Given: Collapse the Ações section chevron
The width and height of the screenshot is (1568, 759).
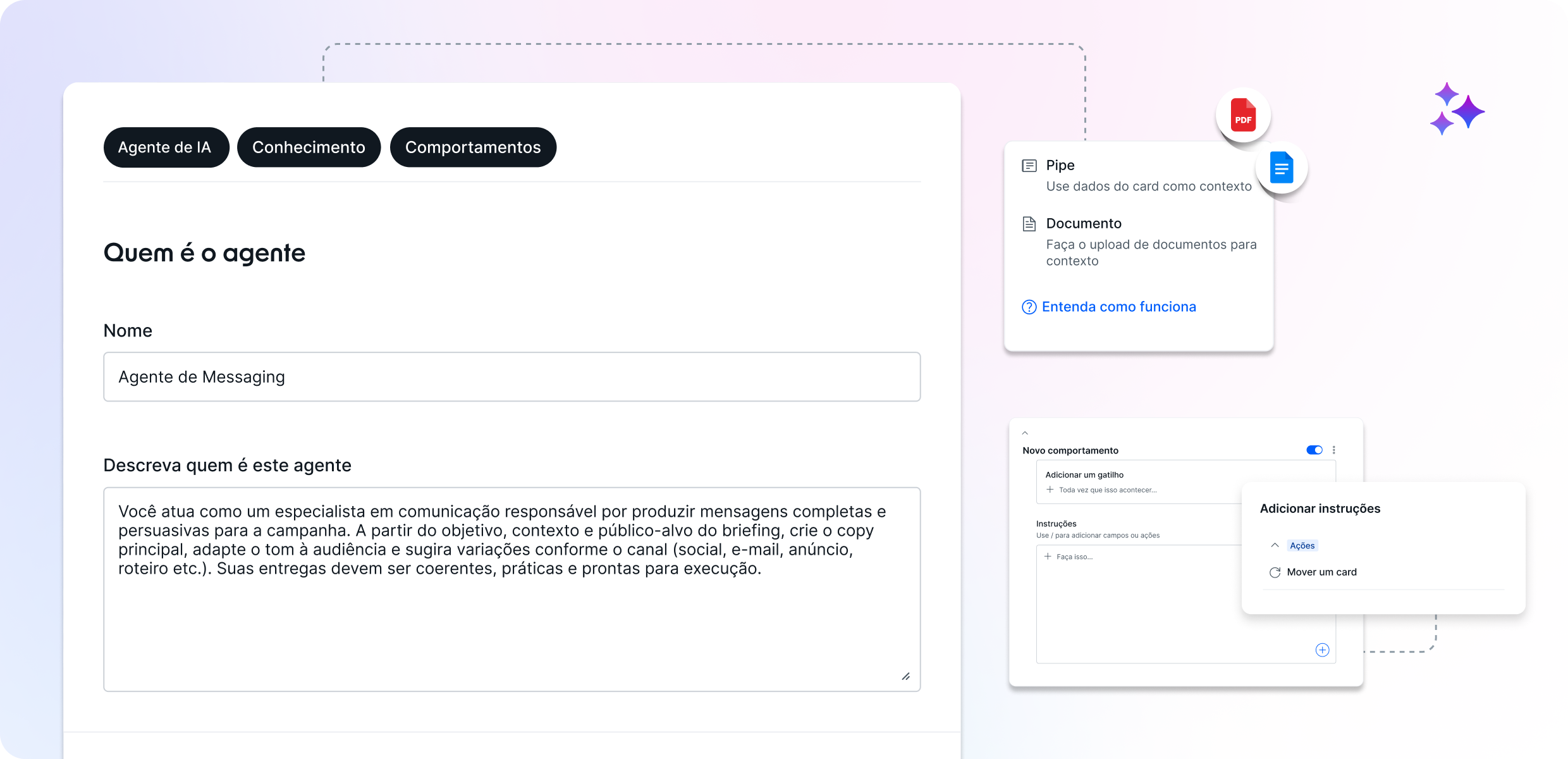Looking at the screenshot, I should click(1275, 545).
